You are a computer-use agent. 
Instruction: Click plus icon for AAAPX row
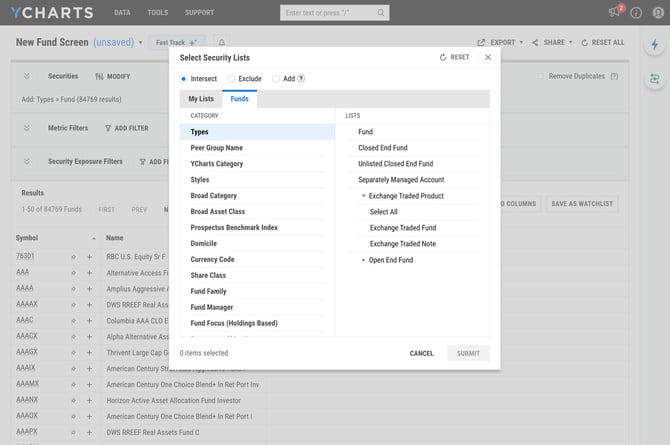(89, 433)
